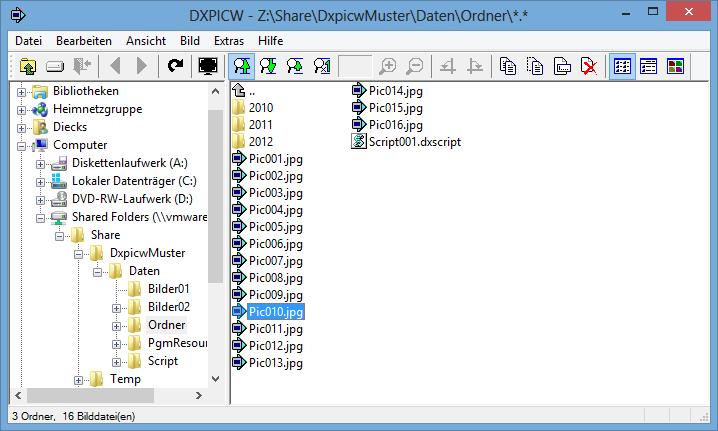Open the Script001.dxscript file icon

click(x=359, y=142)
